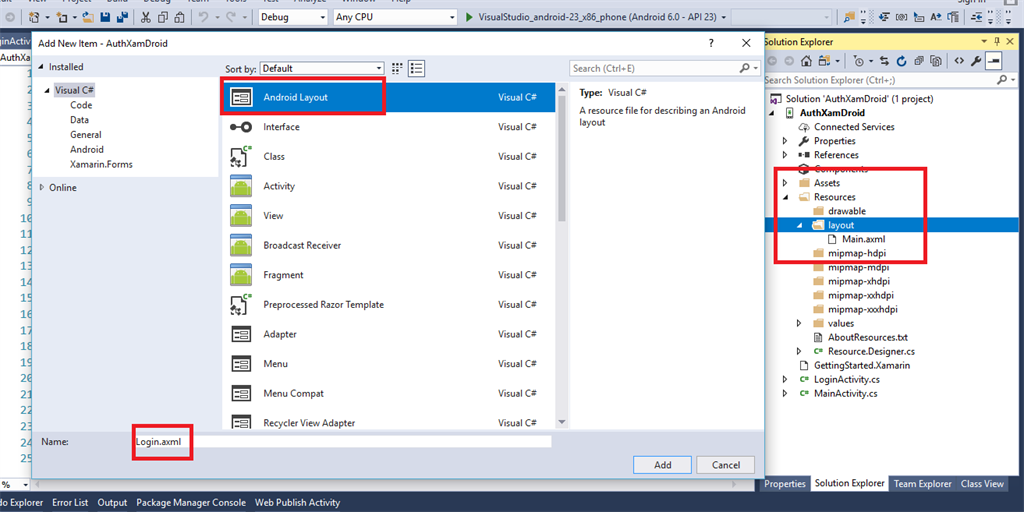The image size is (1024, 512).
Task: Select the Activity template
Action: point(388,186)
